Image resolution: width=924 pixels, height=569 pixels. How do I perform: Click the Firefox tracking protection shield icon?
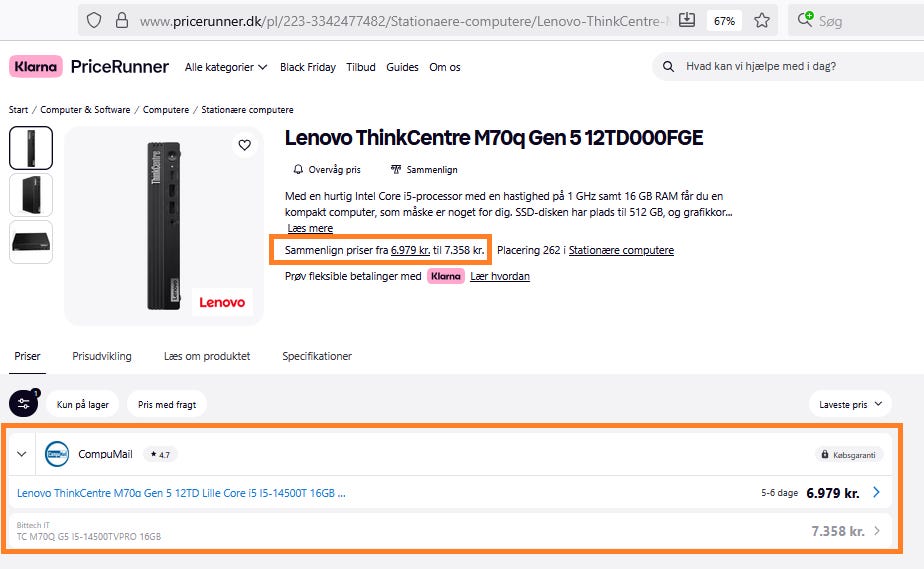(94, 20)
